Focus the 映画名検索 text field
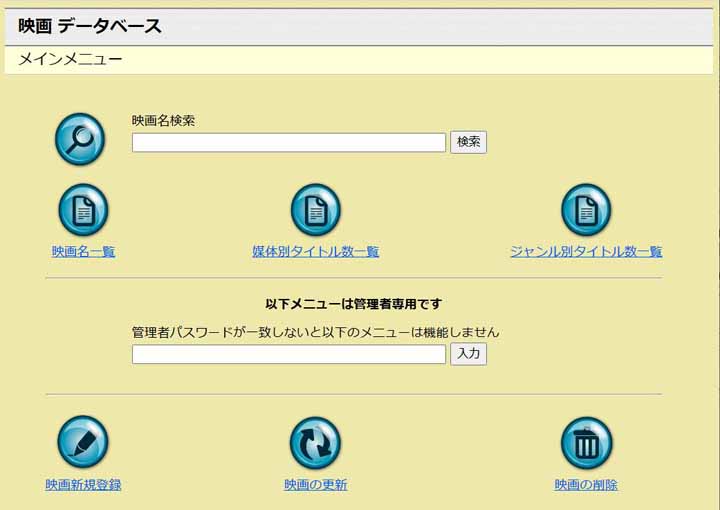The height and width of the screenshot is (510, 720). point(288,143)
